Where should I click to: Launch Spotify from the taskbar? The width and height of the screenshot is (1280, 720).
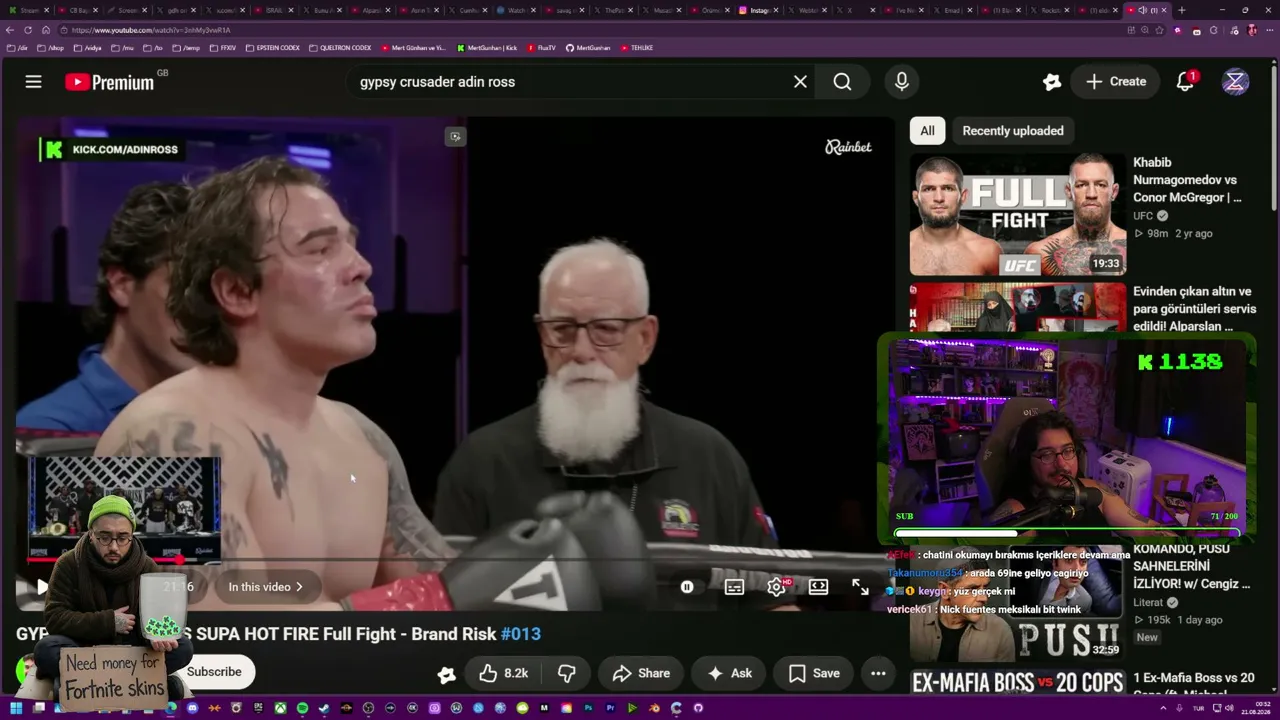(302, 708)
